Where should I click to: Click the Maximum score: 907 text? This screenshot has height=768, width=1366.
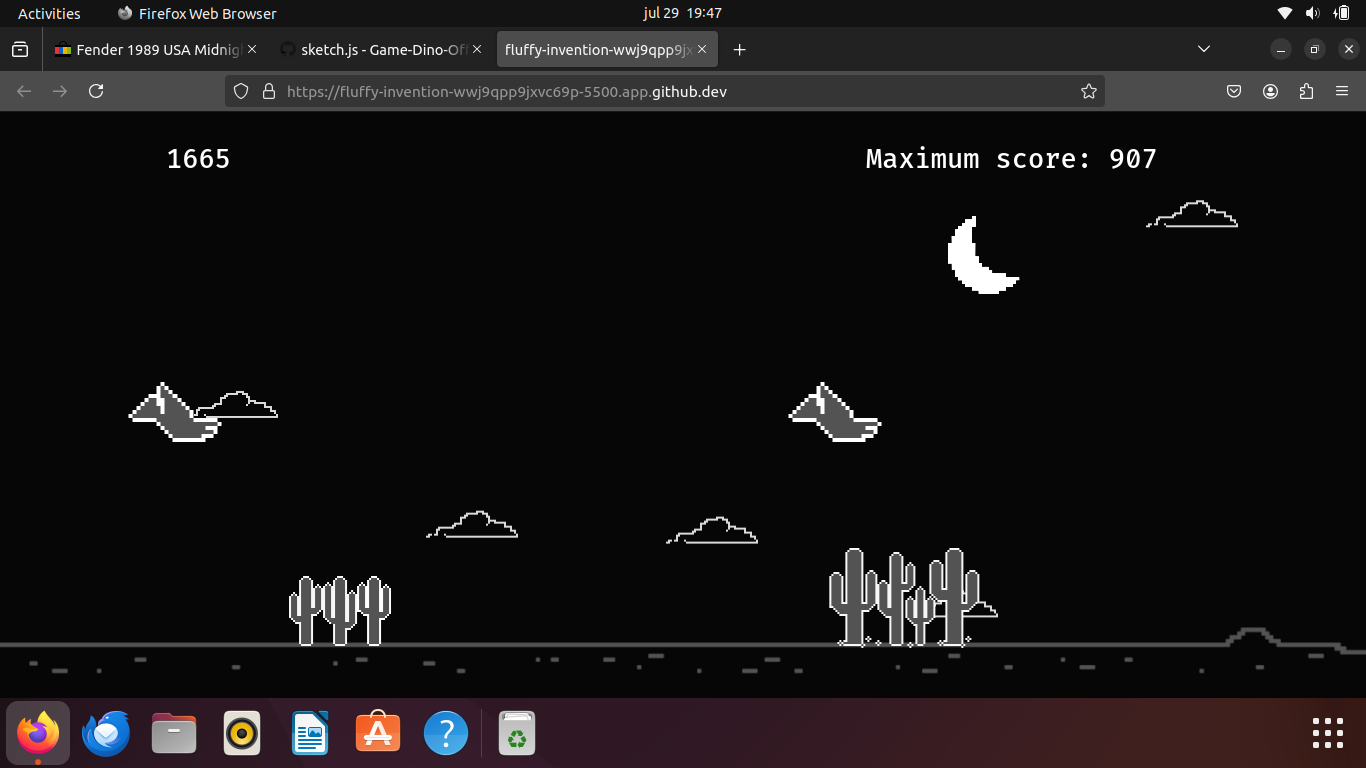click(1011, 159)
